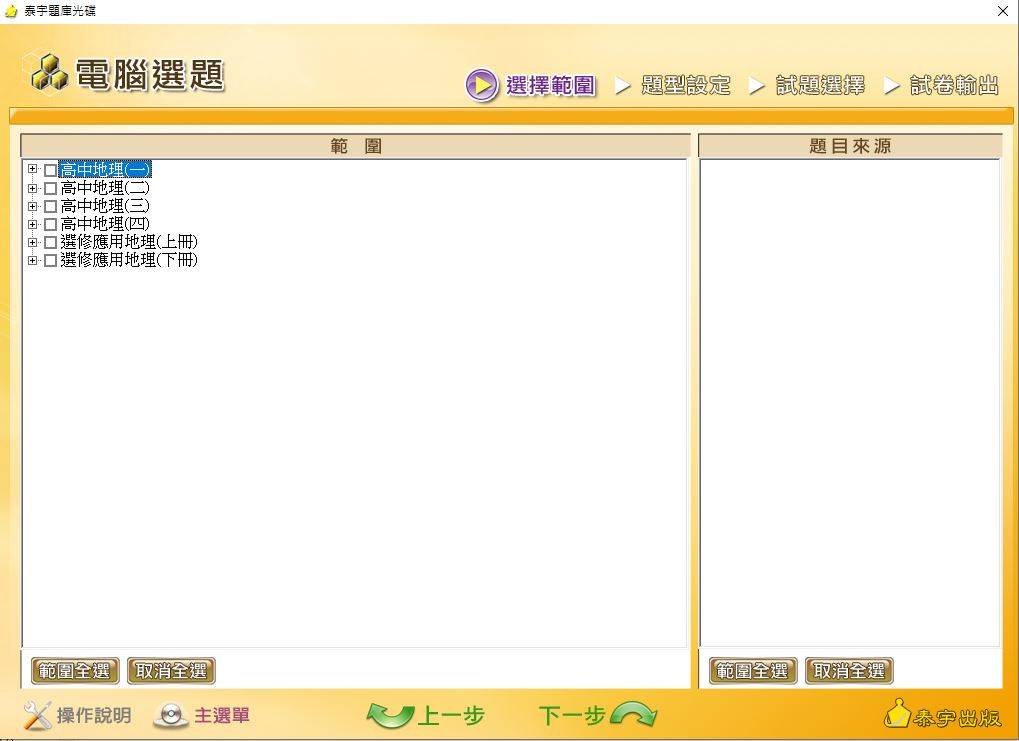Click the green forward arrow icon
Viewport: 1019px width, 741px height.
634,714
